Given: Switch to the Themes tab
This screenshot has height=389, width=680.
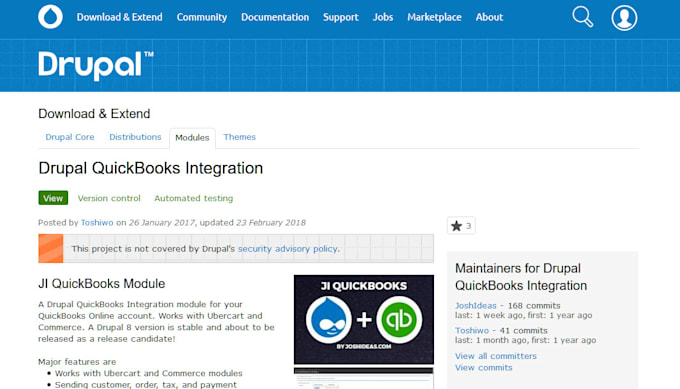Looking at the screenshot, I should pyautogui.click(x=239, y=137).
